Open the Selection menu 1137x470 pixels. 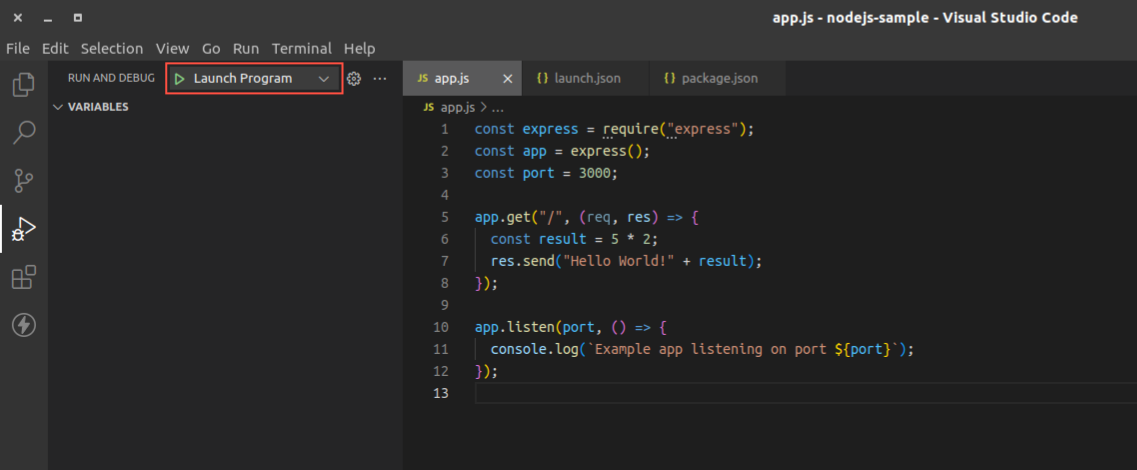coord(112,48)
